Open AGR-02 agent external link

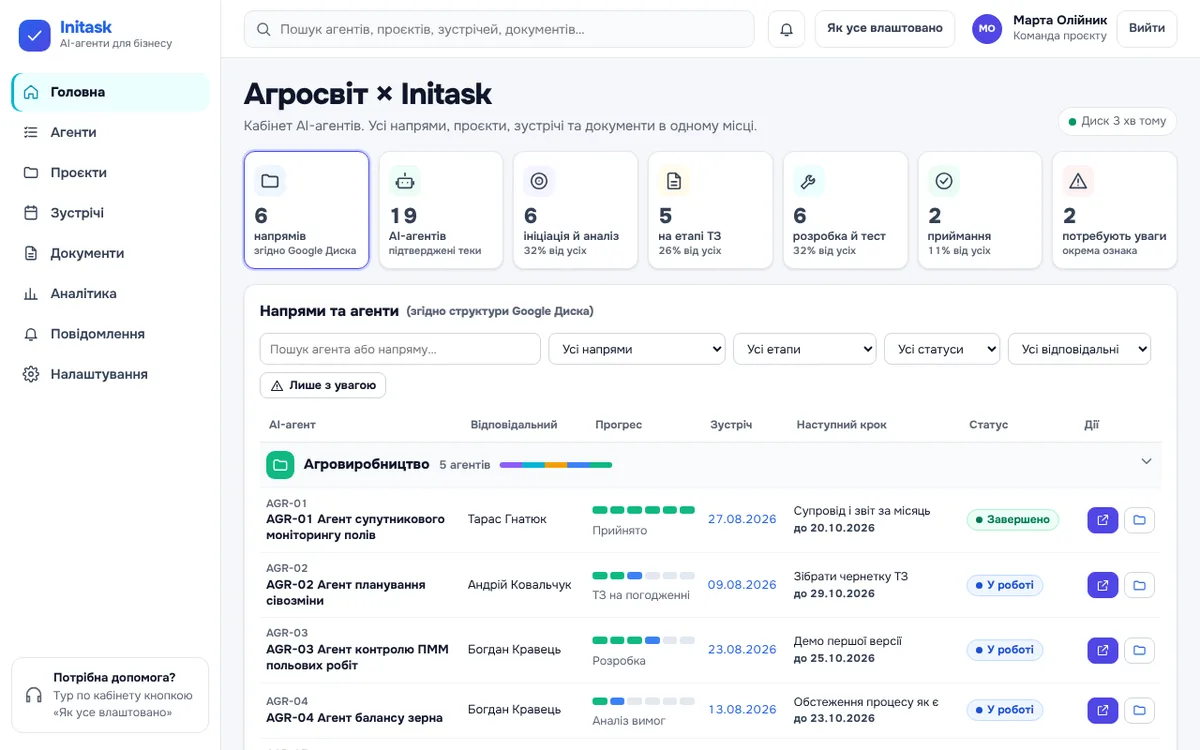(x=1103, y=585)
